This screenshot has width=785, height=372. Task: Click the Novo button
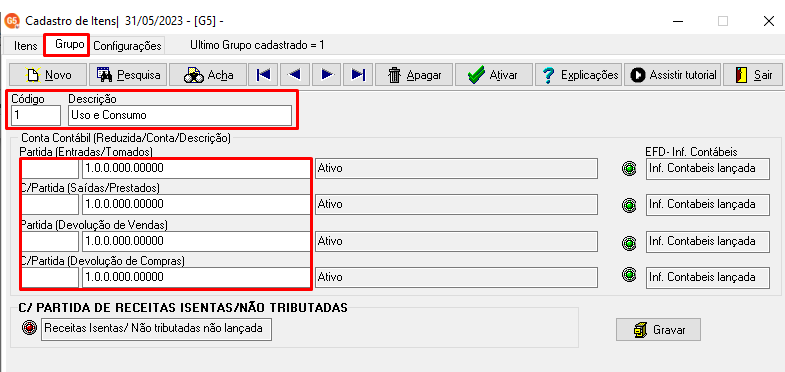49,75
